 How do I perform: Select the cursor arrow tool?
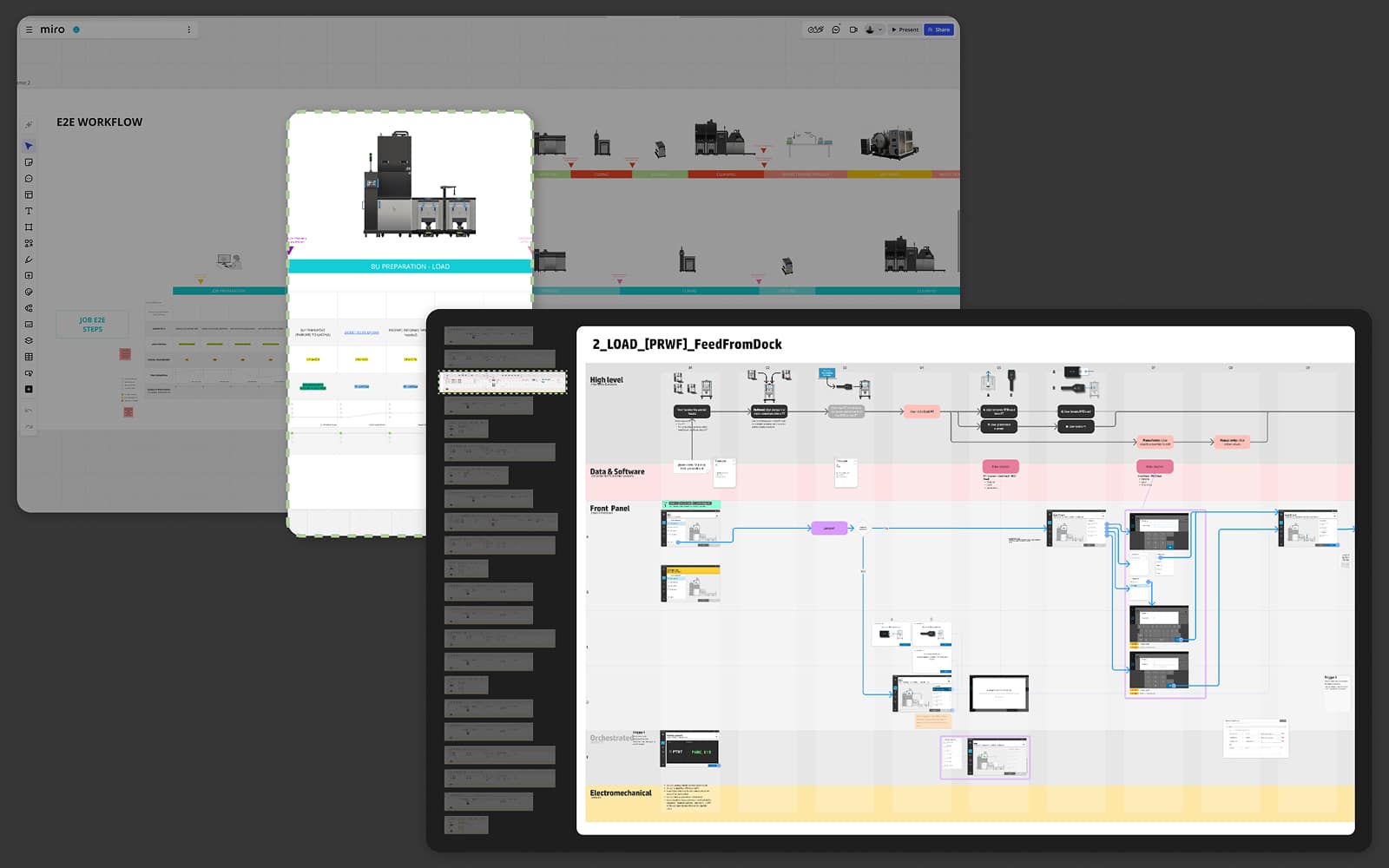[29, 146]
